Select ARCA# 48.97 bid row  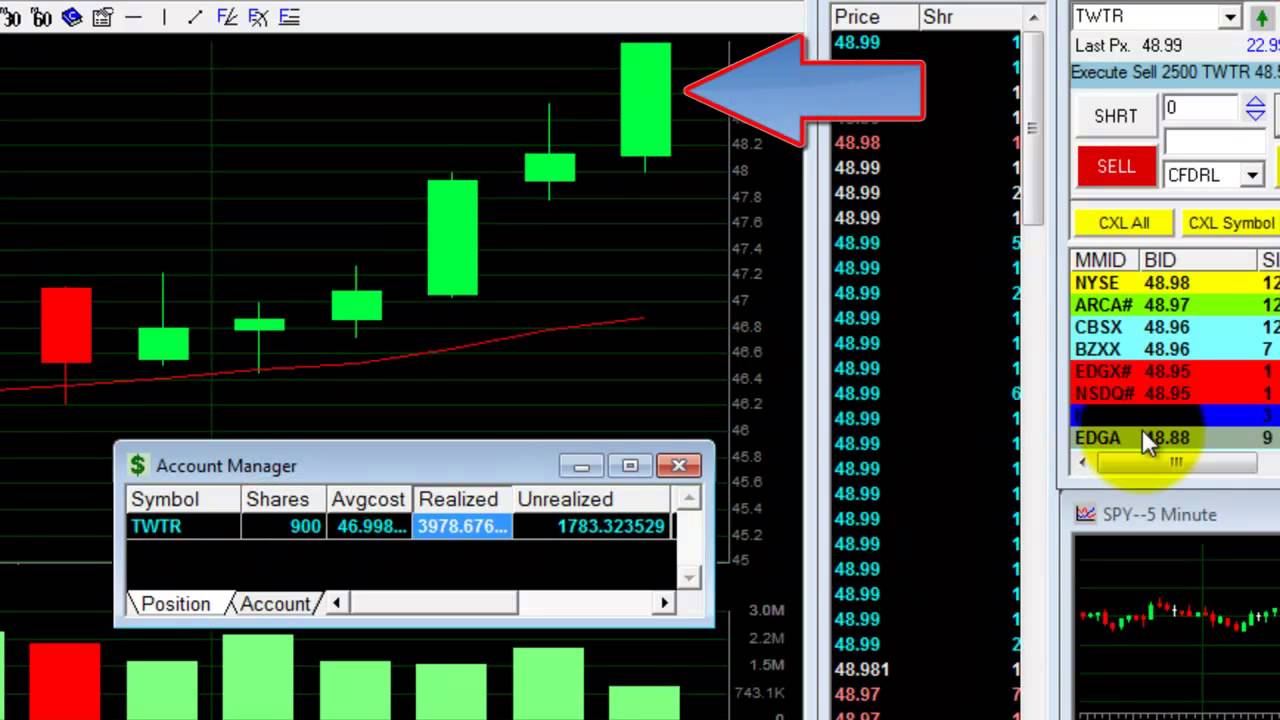pos(1176,305)
